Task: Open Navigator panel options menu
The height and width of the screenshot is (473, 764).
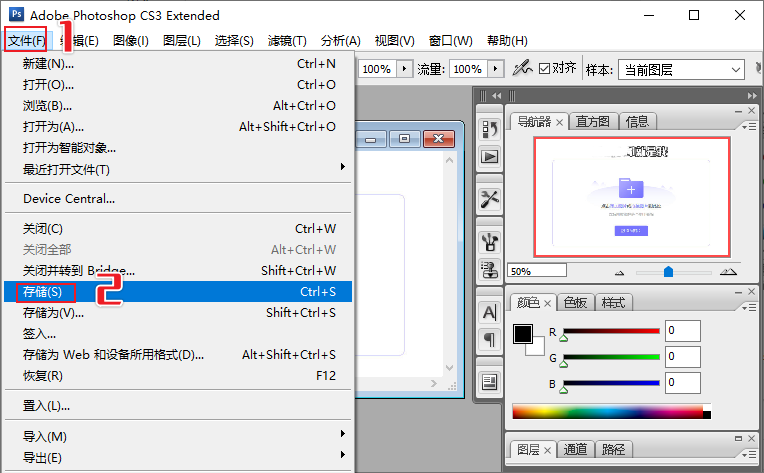Action: pyautogui.click(x=749, y=127)
